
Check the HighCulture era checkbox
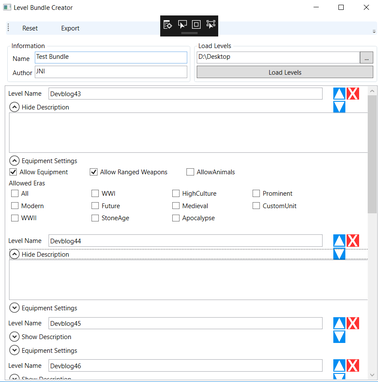[176, 193]
